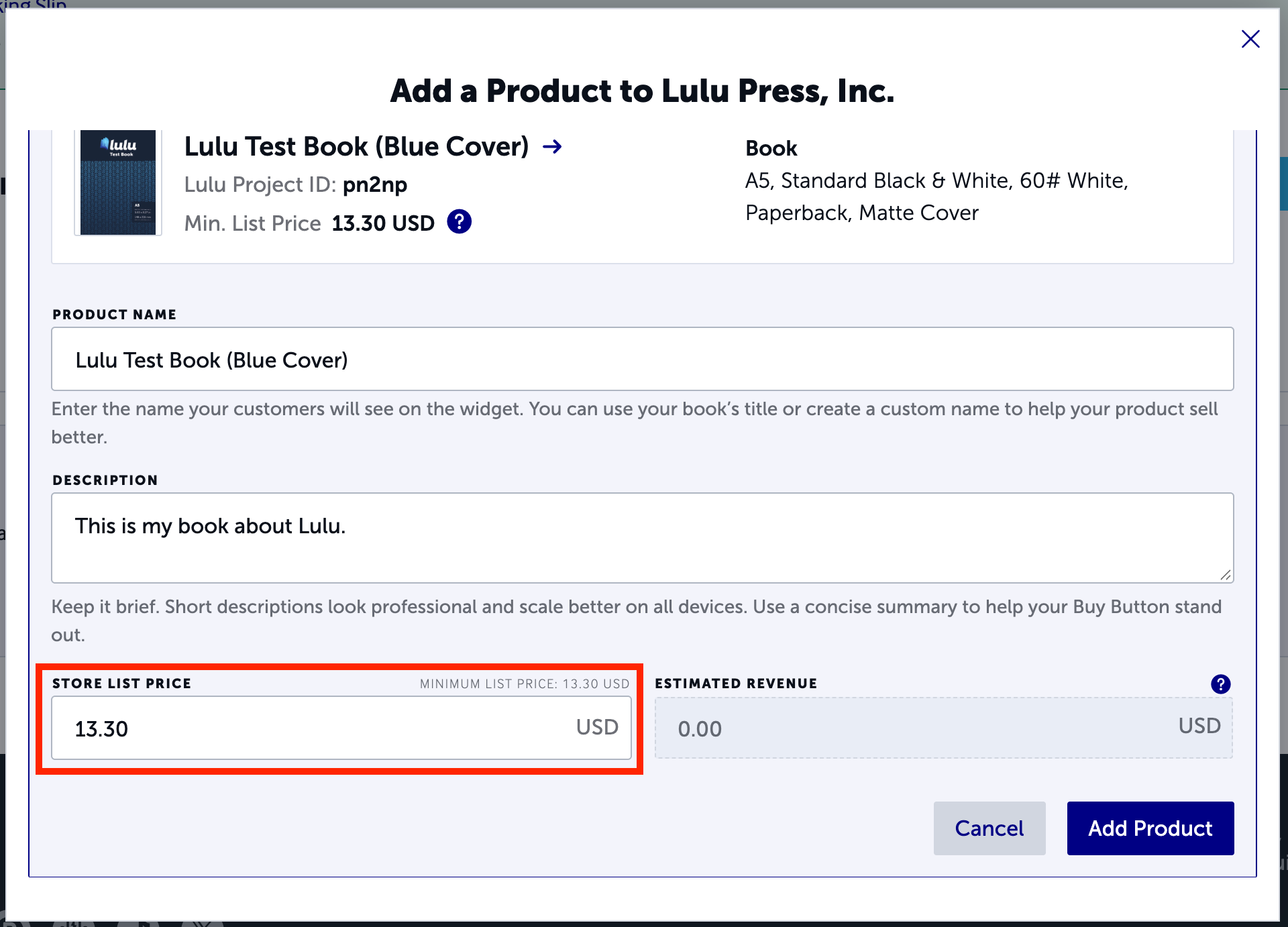Cancel adding the product
Viewport: 1288px width, 927px height.
[x=989, y=828]
